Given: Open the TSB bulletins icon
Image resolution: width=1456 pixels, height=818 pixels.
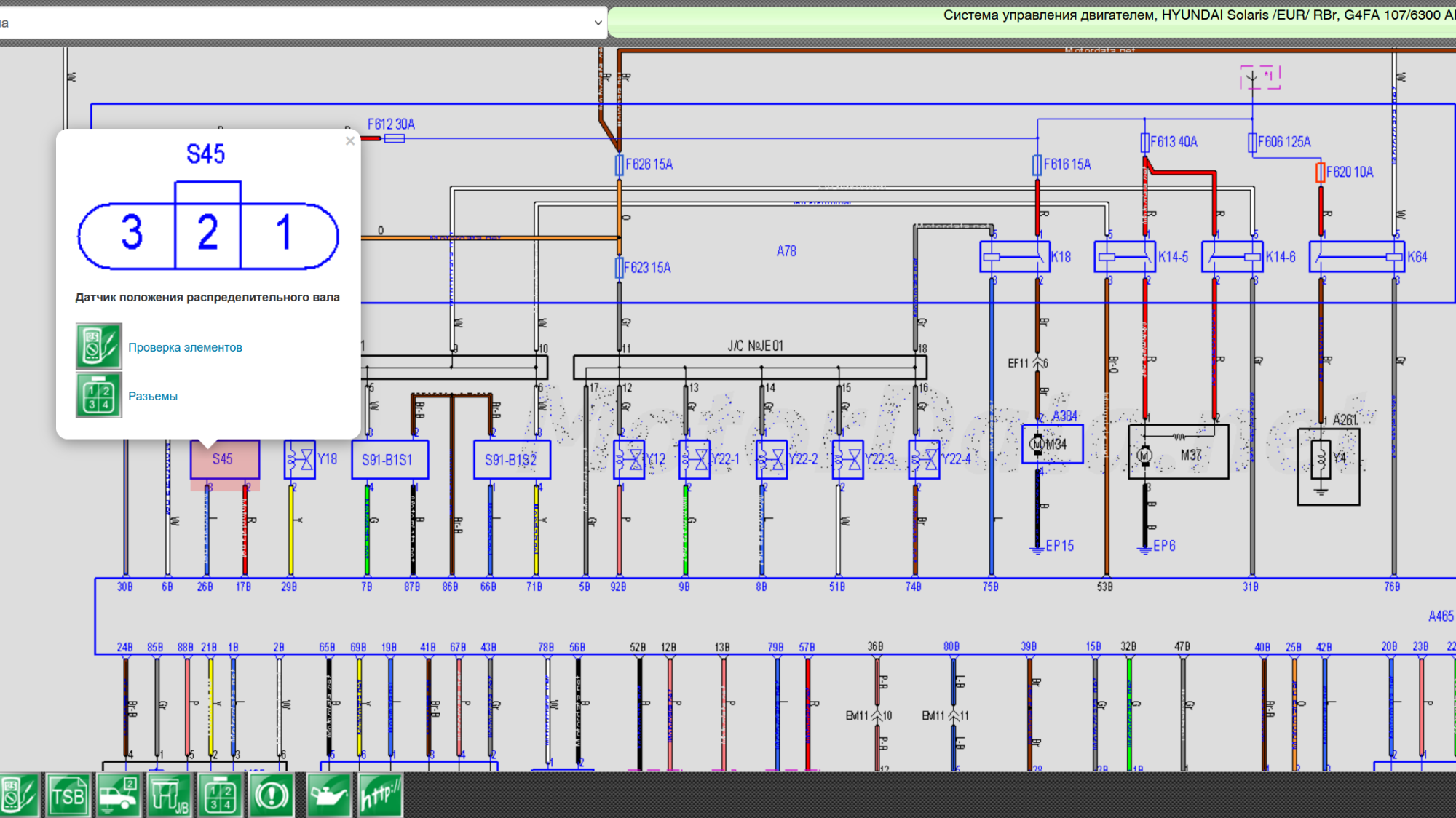Looking at the screenshot, I should point(68,795).
